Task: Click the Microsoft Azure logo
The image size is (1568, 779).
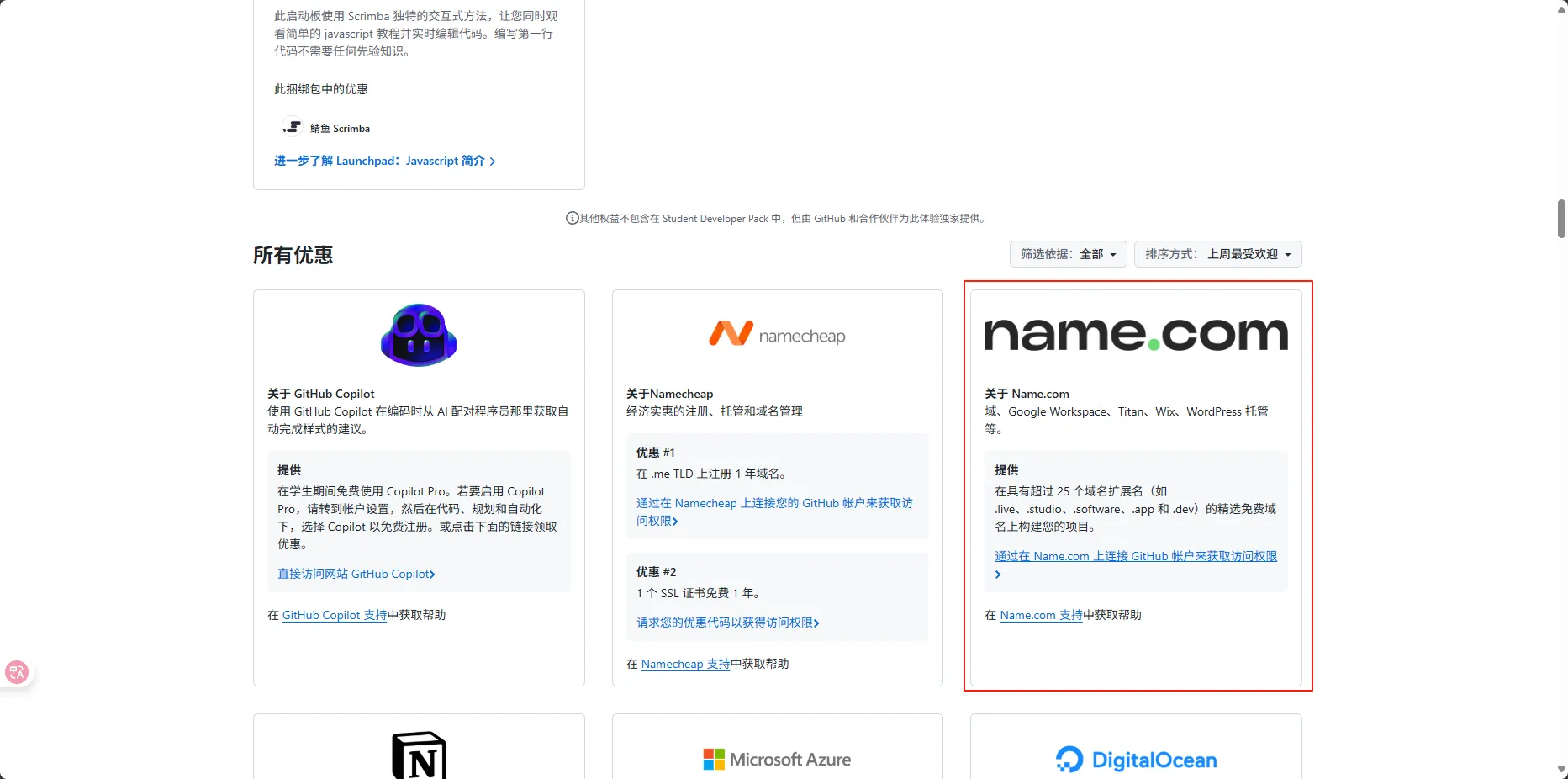Action: click(777, 760)
